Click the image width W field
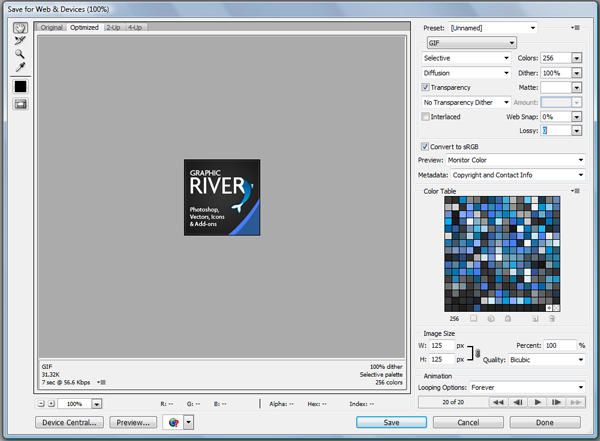The image size is (600, 441). pos(442,345)
